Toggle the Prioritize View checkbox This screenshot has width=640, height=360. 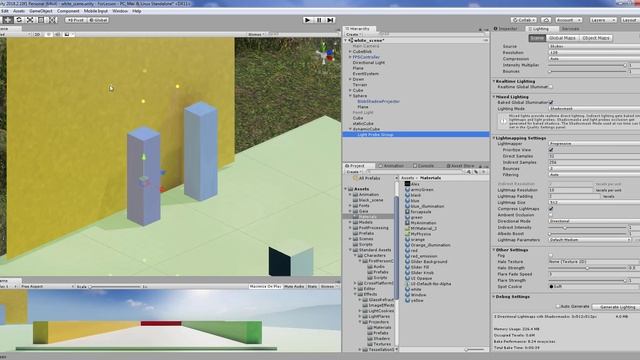pyautogui.click(x=551, y=150)
